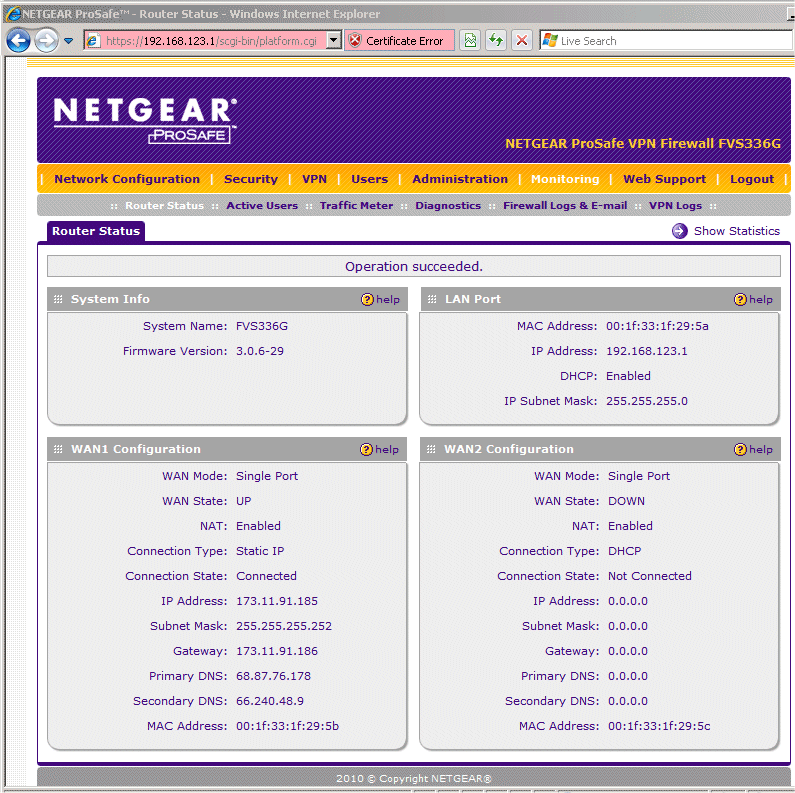Click the NETGEAR ProSafe logo
Image resolution: width=795 pixels, height=793 pixels.
pos(145,120)
